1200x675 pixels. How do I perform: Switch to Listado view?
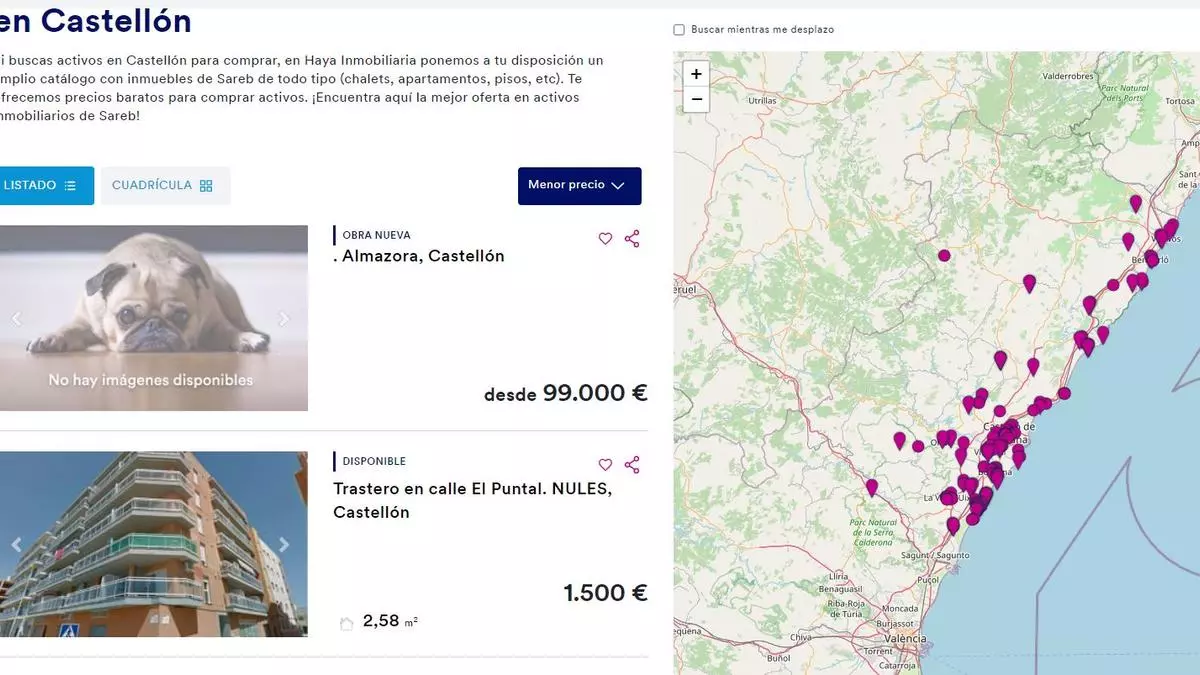click(40, 186)
